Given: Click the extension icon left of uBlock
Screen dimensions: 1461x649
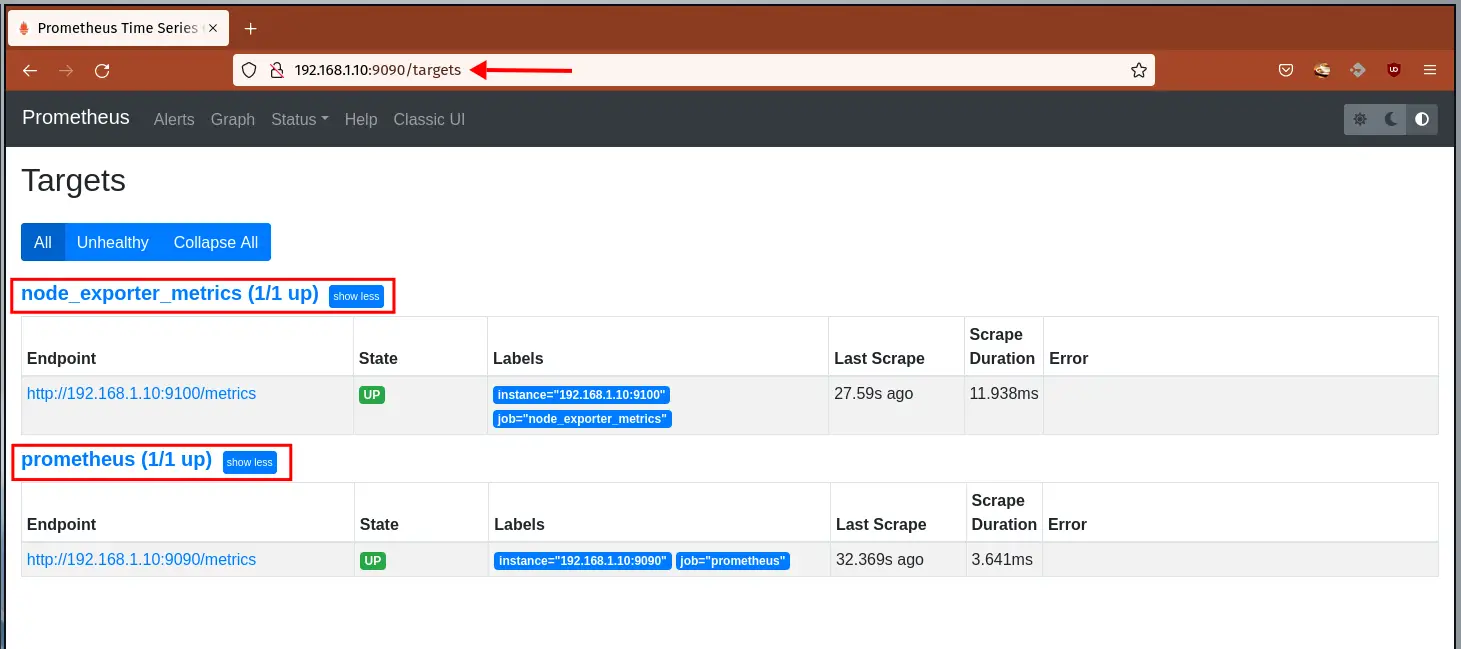Looking at the screenshot, I should pyautogui.click(x=1357, y=70).
